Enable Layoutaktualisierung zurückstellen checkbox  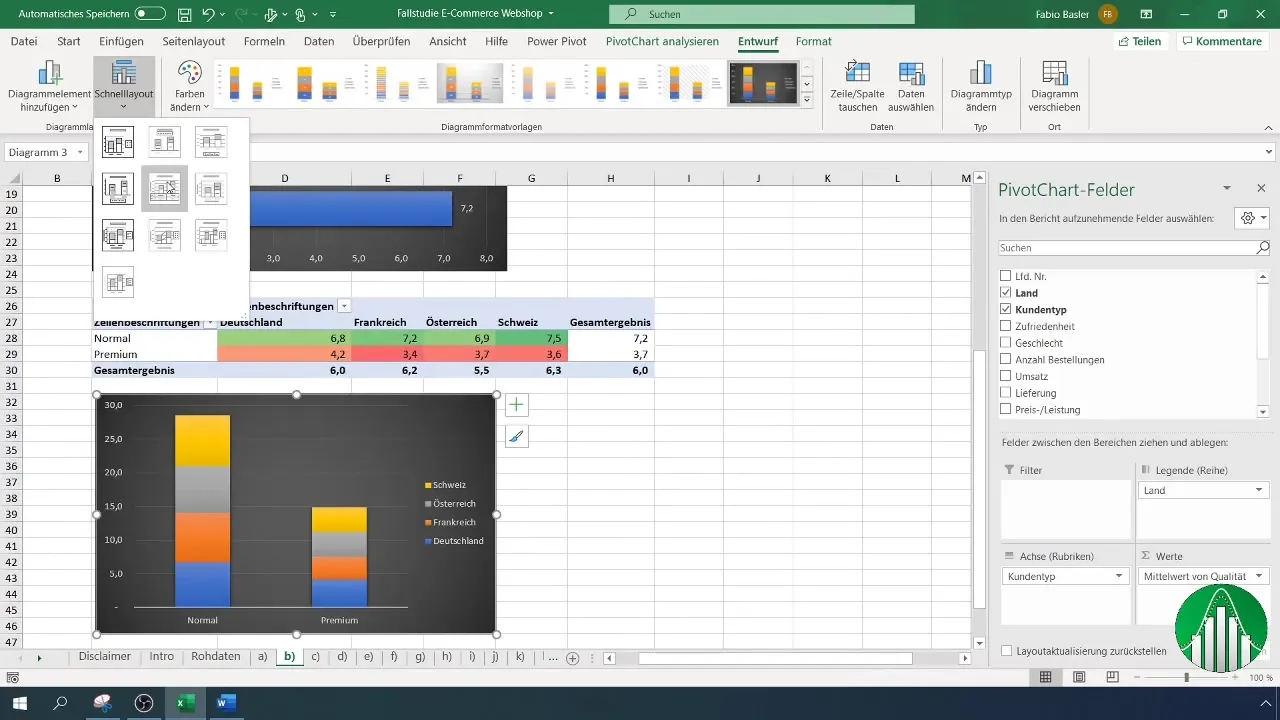coord(1007,650)
